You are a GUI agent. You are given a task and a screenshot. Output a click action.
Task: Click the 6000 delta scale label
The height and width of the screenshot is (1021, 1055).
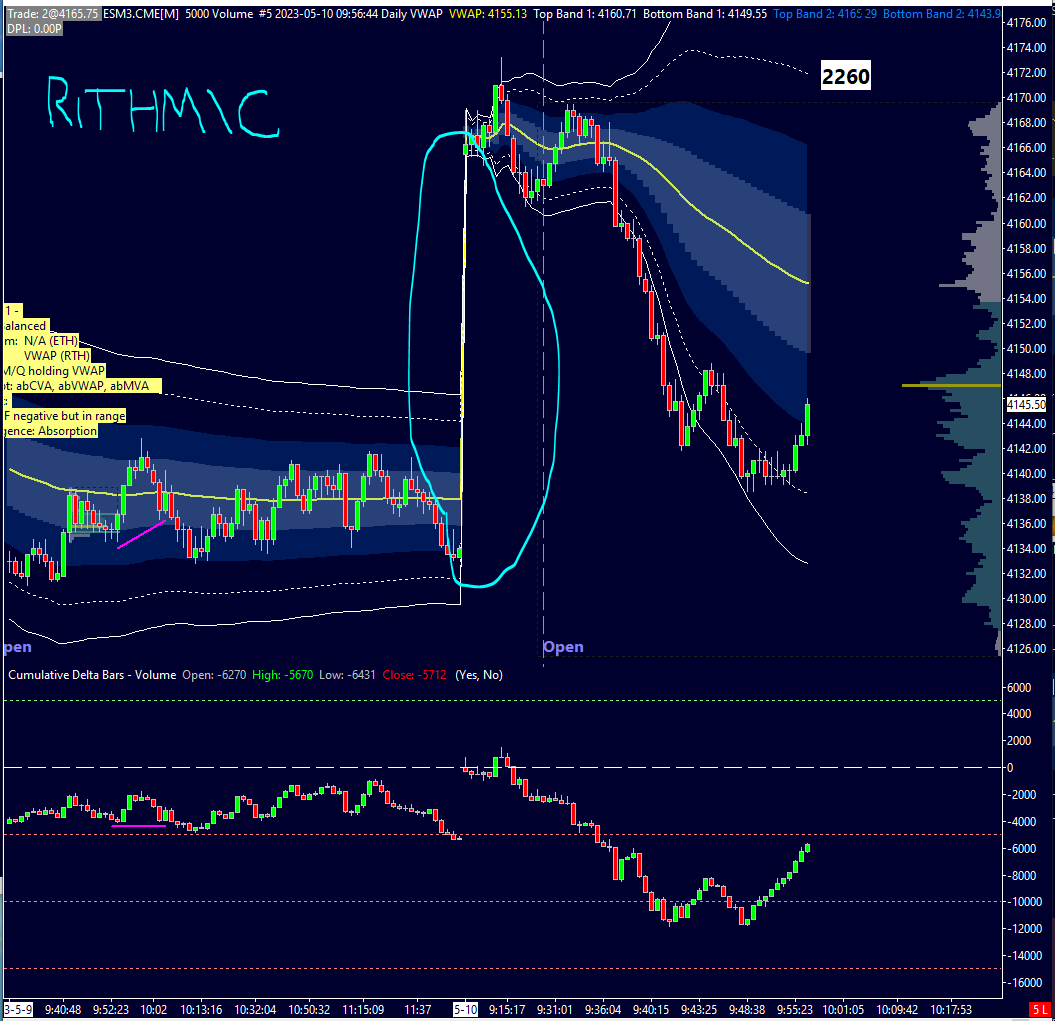point(1019,687)
